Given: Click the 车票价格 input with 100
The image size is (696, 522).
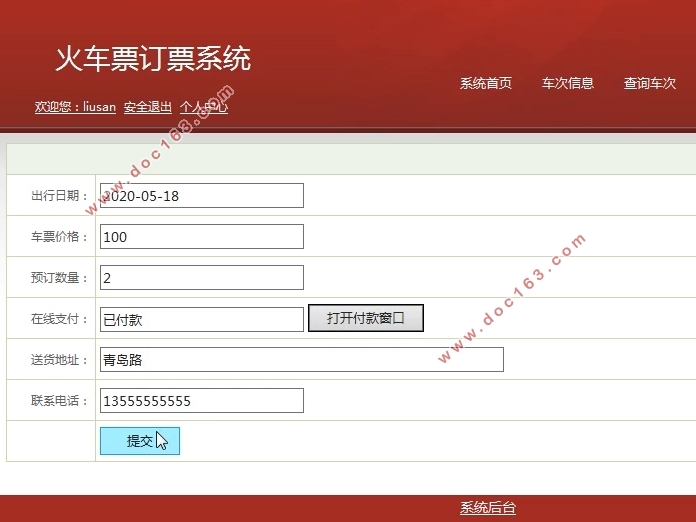Looking at the screenshot, I should 202,237.
